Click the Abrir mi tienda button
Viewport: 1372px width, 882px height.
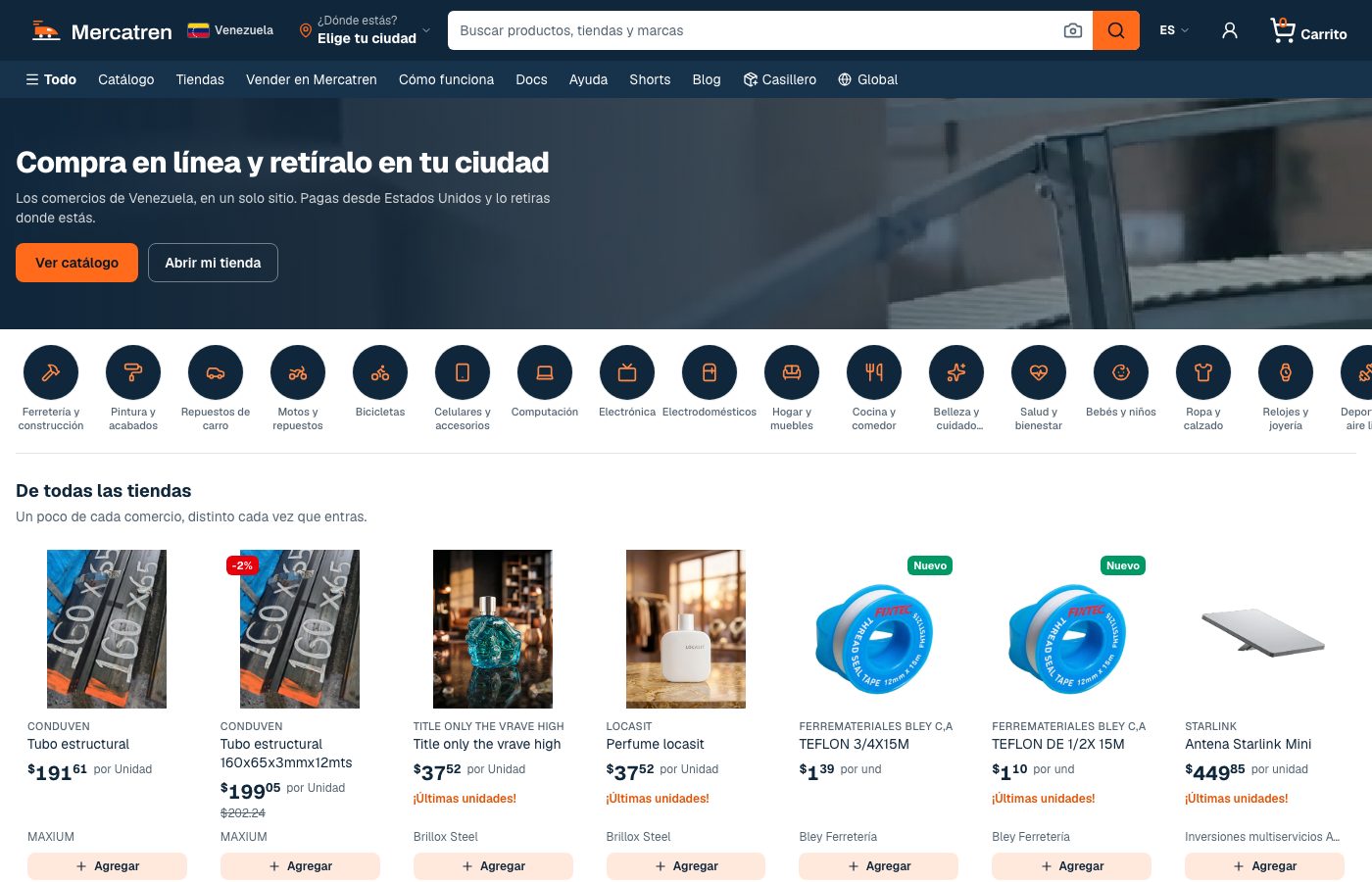213,263
